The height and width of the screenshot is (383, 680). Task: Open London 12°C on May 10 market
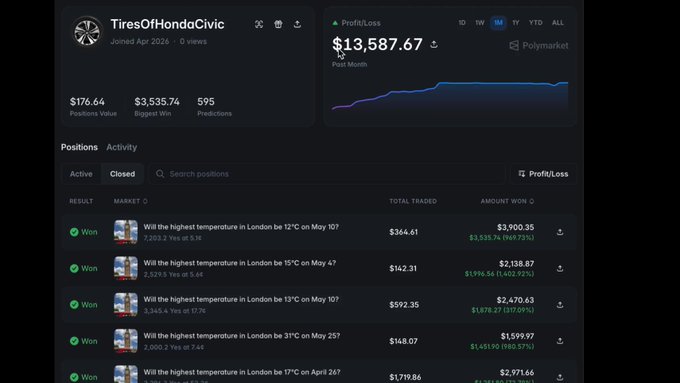pyautogui.click(x=241, y=227)
